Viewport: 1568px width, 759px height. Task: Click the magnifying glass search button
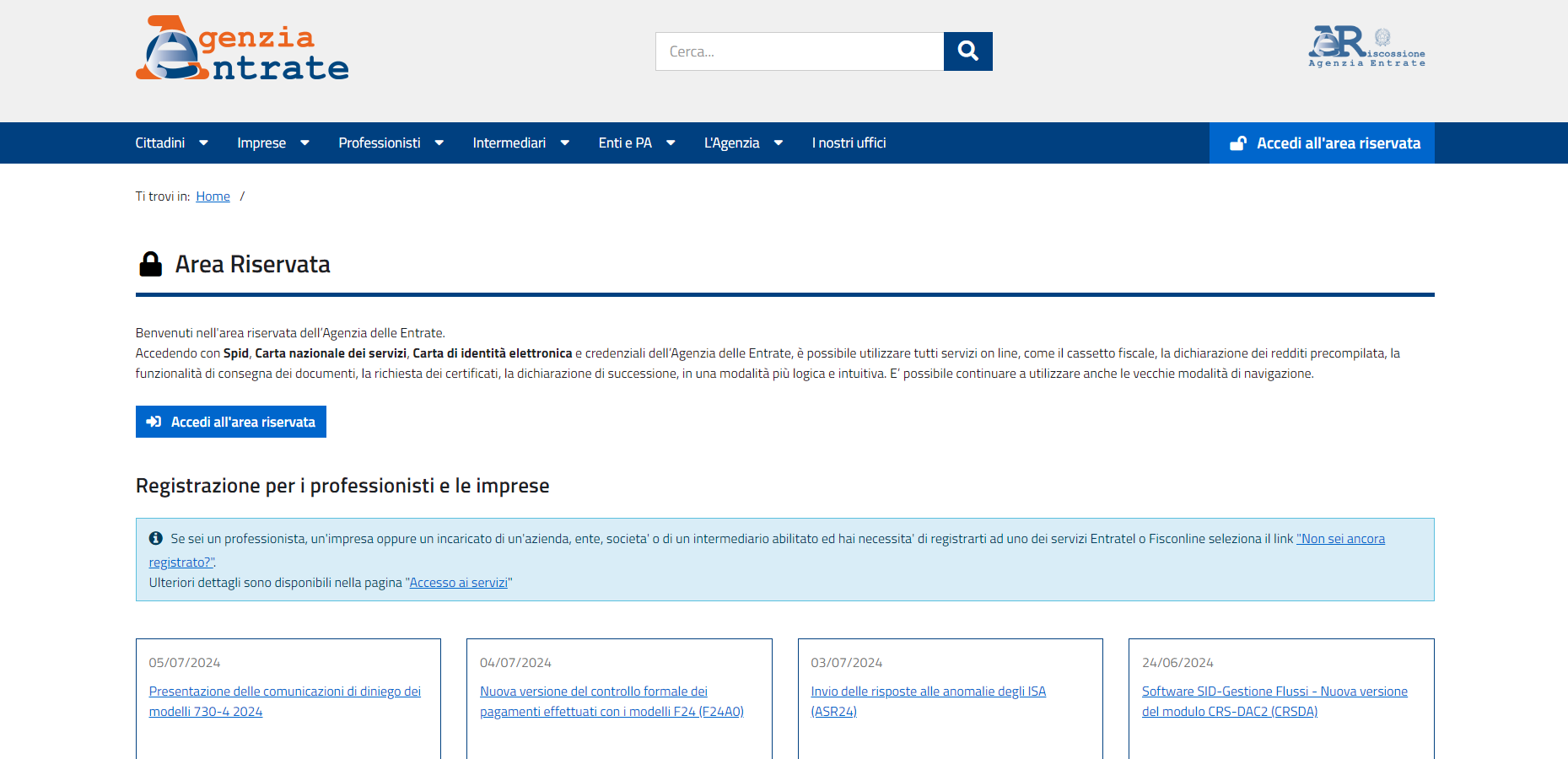click(967, 51)
